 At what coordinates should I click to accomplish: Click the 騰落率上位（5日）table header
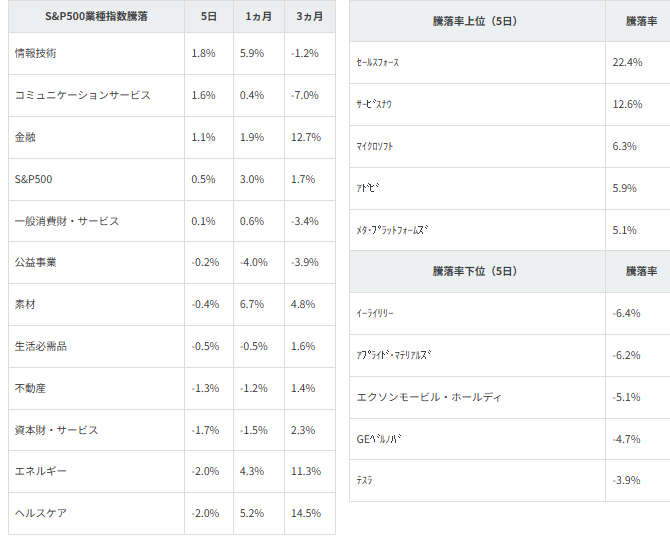click(x=475, y=21)
